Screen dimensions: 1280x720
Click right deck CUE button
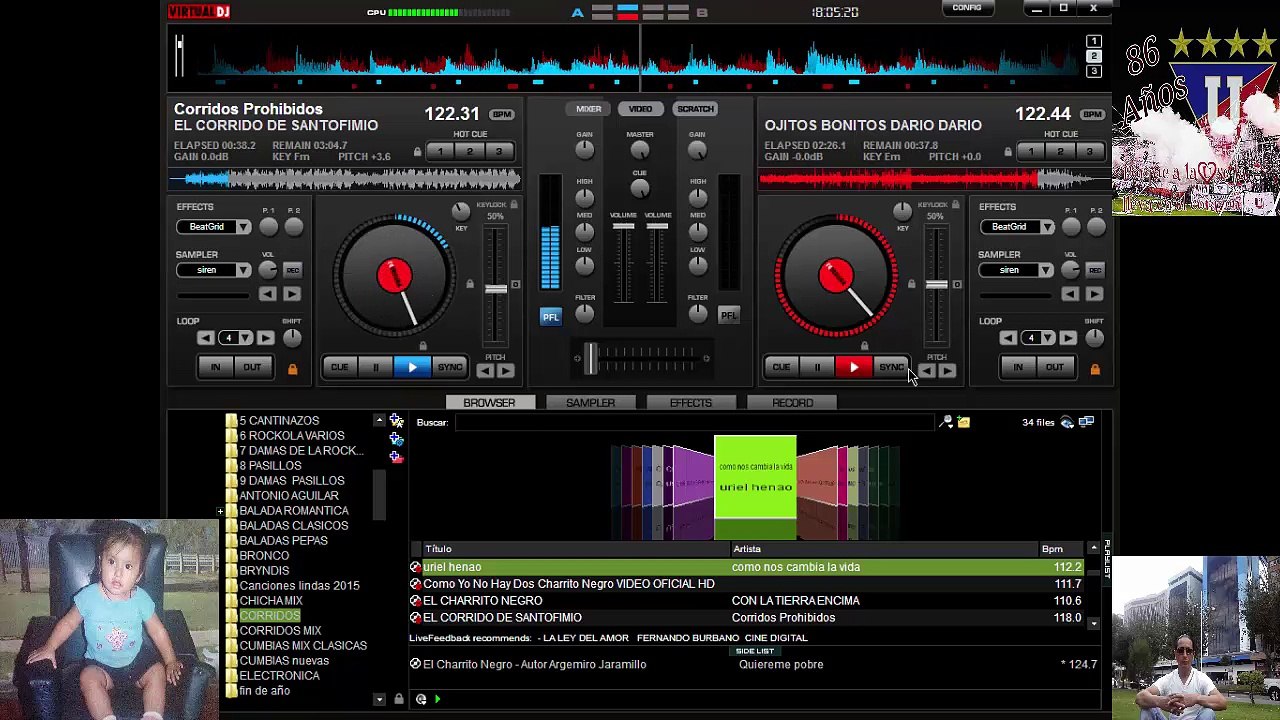tap(781, 368)
